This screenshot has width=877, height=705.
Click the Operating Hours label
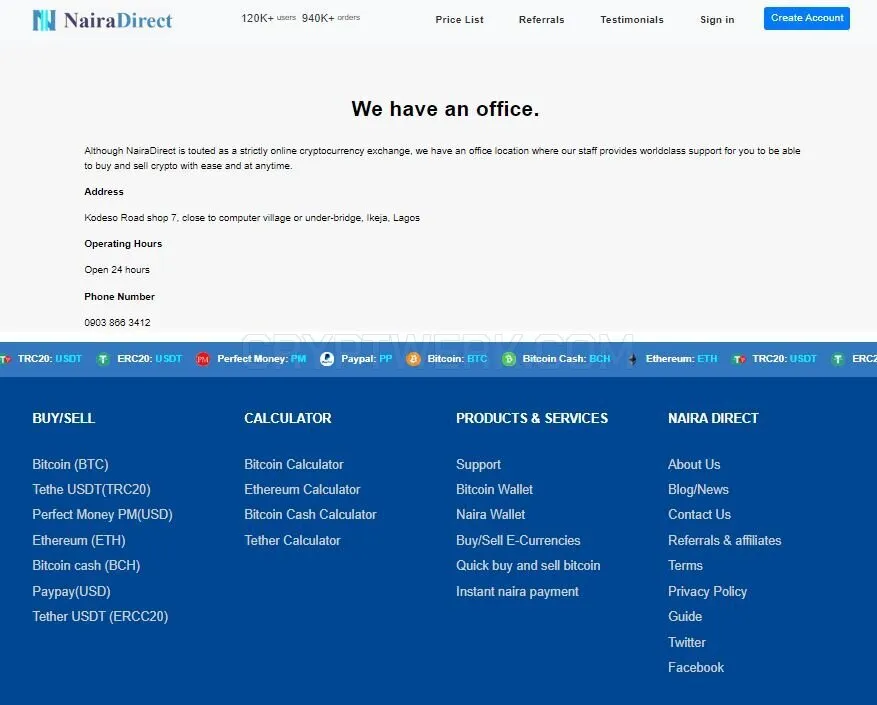123,244
